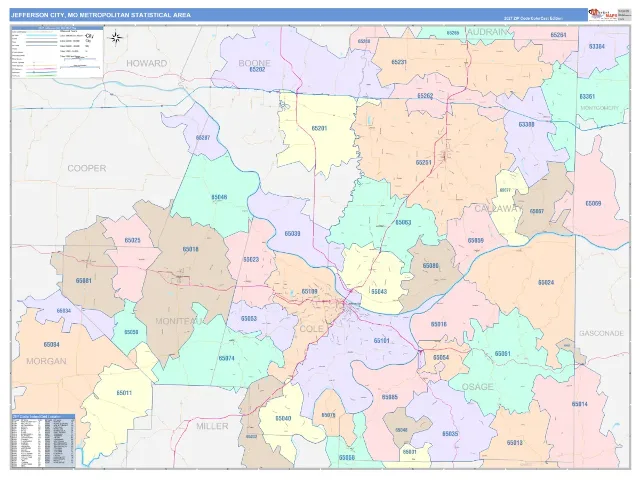The image size is (640, 480).
Task: Select ZIP code 65074 label
Action: pos(227,358)
